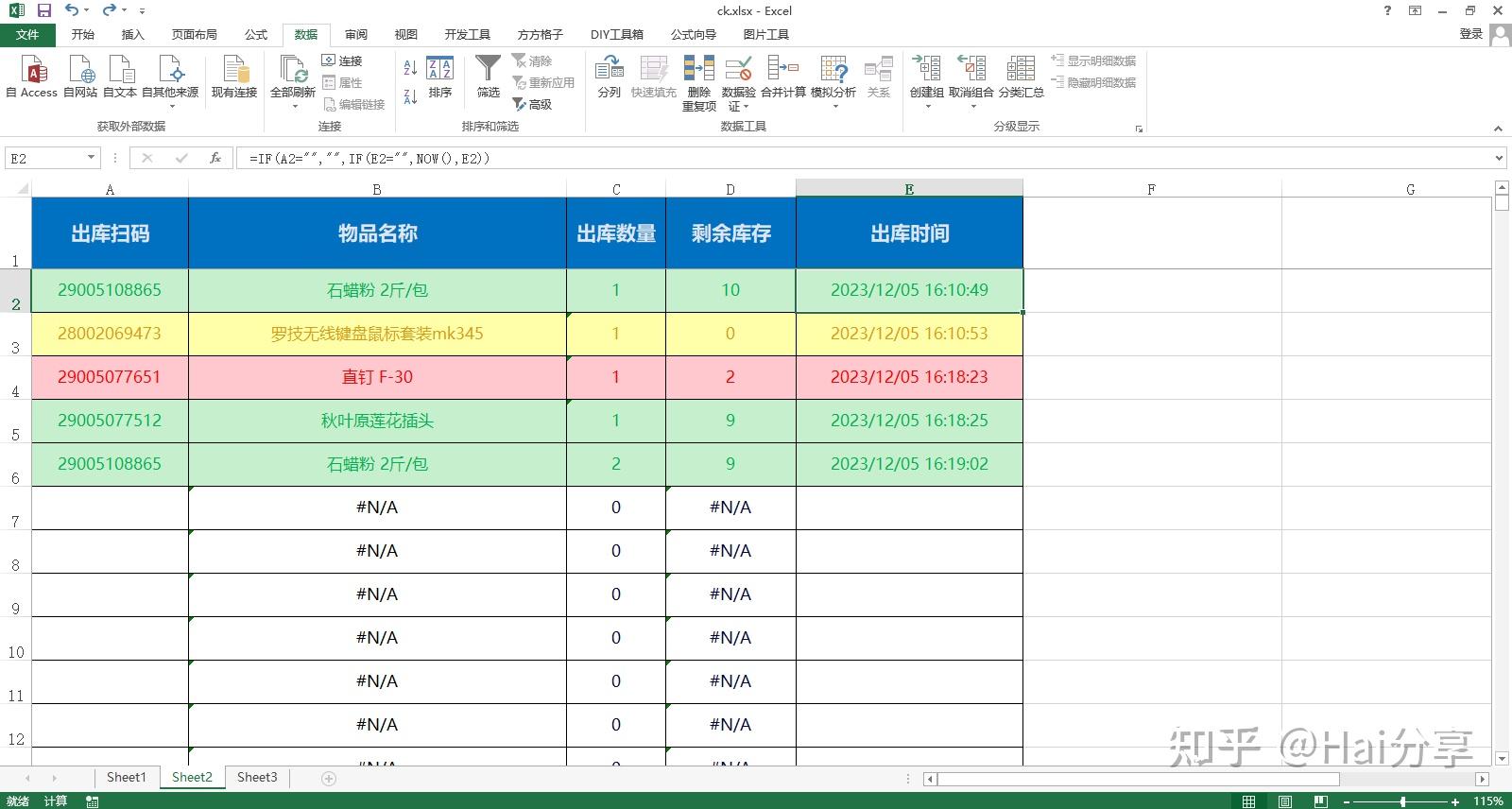Undo the last action
Screen dimensions: 1512x809
click(72, 10)
